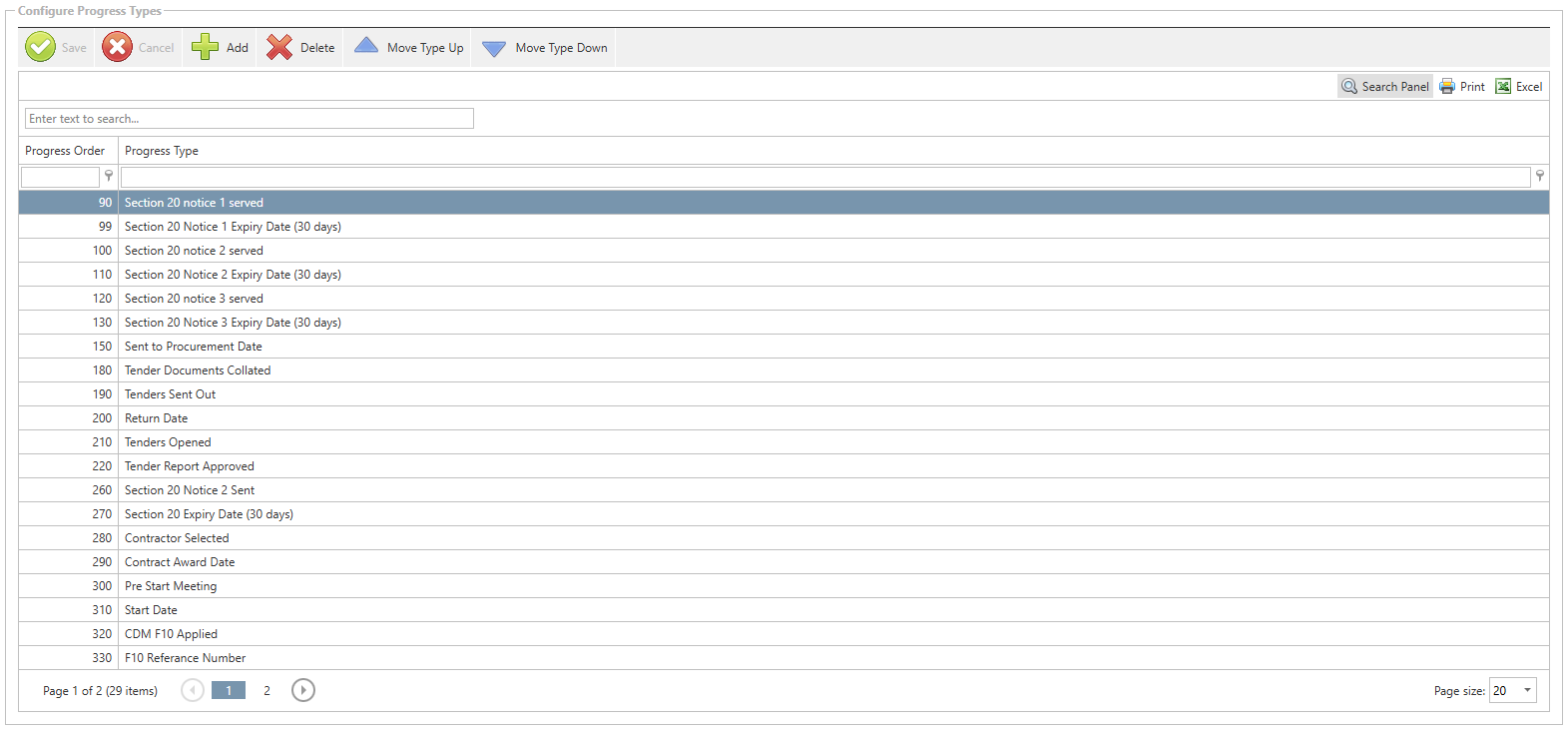Expand the Page size dropdown
The height and width of the screenshot is (732, 1568).
pos(1527,690)
